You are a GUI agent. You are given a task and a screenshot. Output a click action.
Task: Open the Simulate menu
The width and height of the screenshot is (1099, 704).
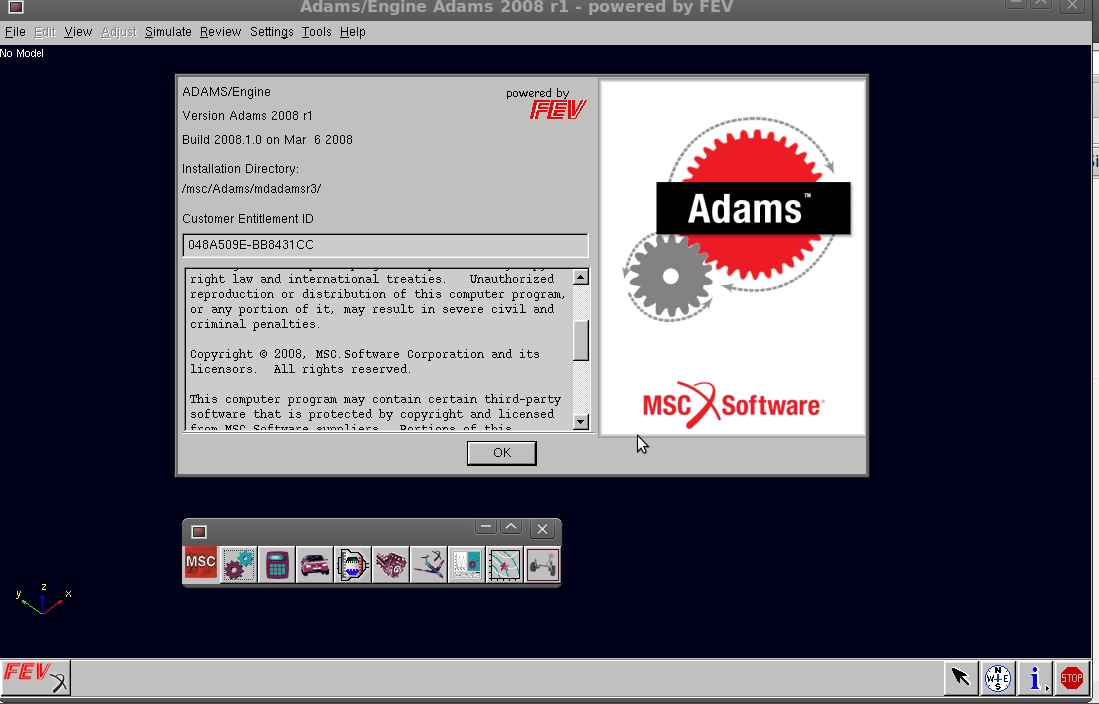(168, 32)
